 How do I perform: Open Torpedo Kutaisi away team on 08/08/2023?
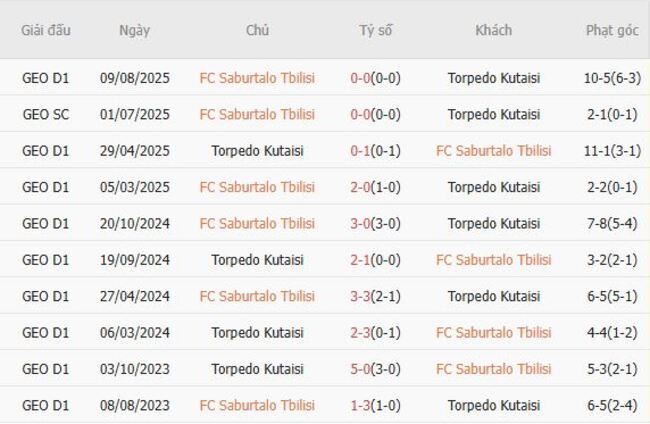point(493,405)
